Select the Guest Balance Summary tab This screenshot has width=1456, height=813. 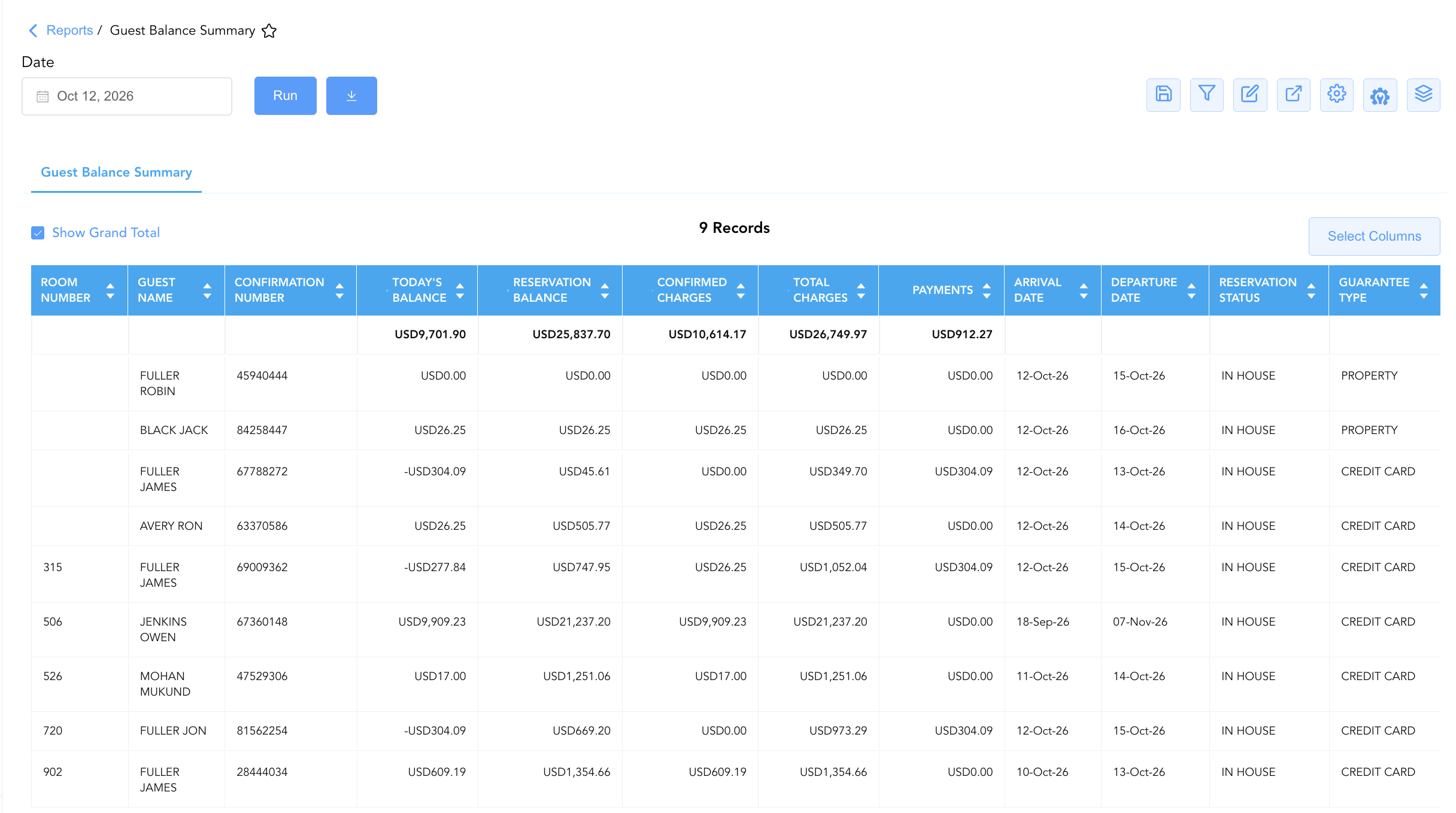116,172
